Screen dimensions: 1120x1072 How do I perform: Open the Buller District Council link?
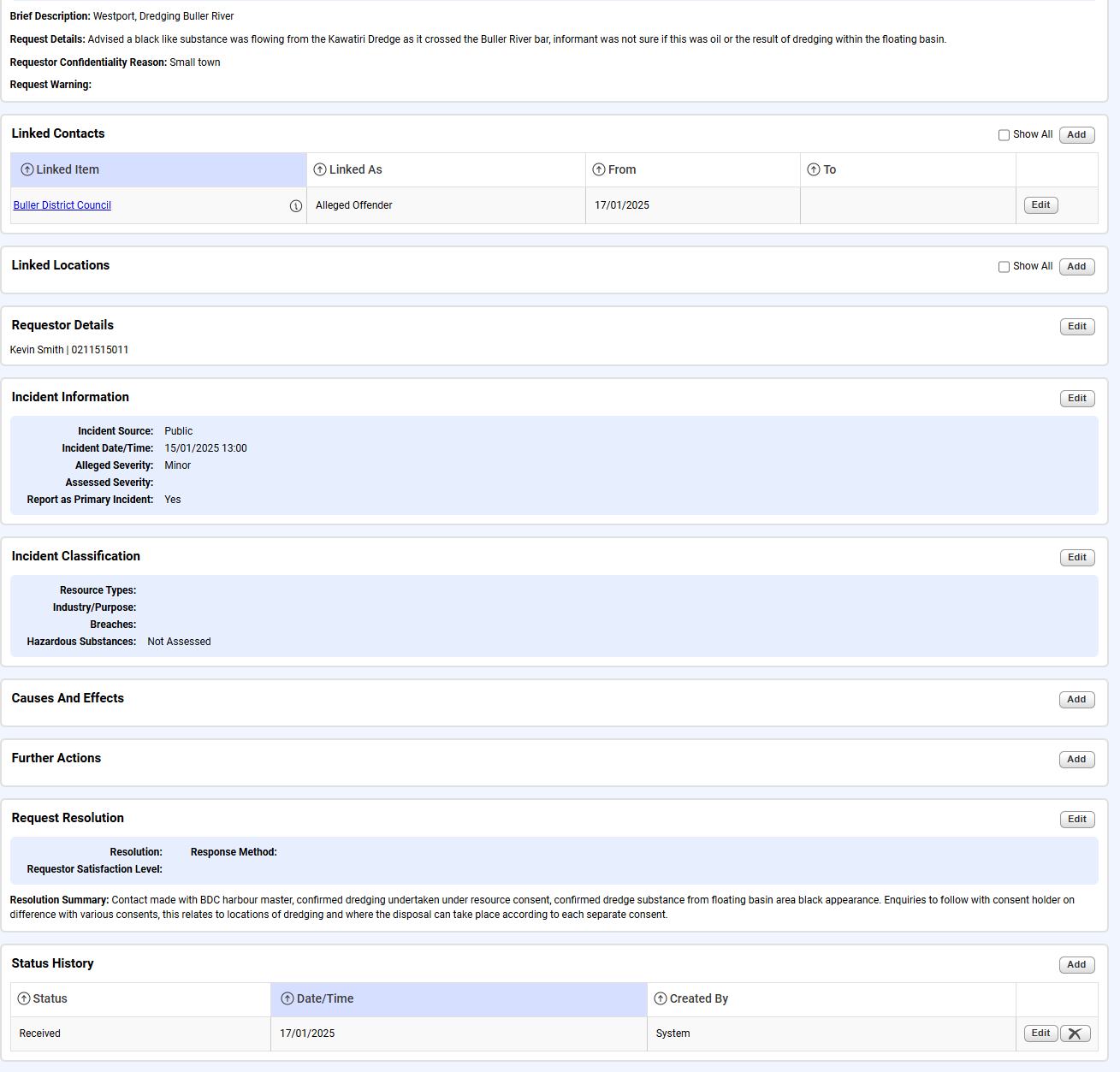(62, 205)
